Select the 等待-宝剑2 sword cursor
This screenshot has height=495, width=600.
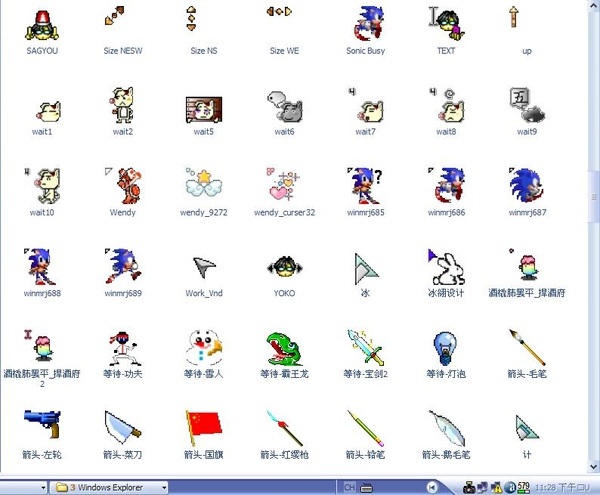tap(366, 347)
